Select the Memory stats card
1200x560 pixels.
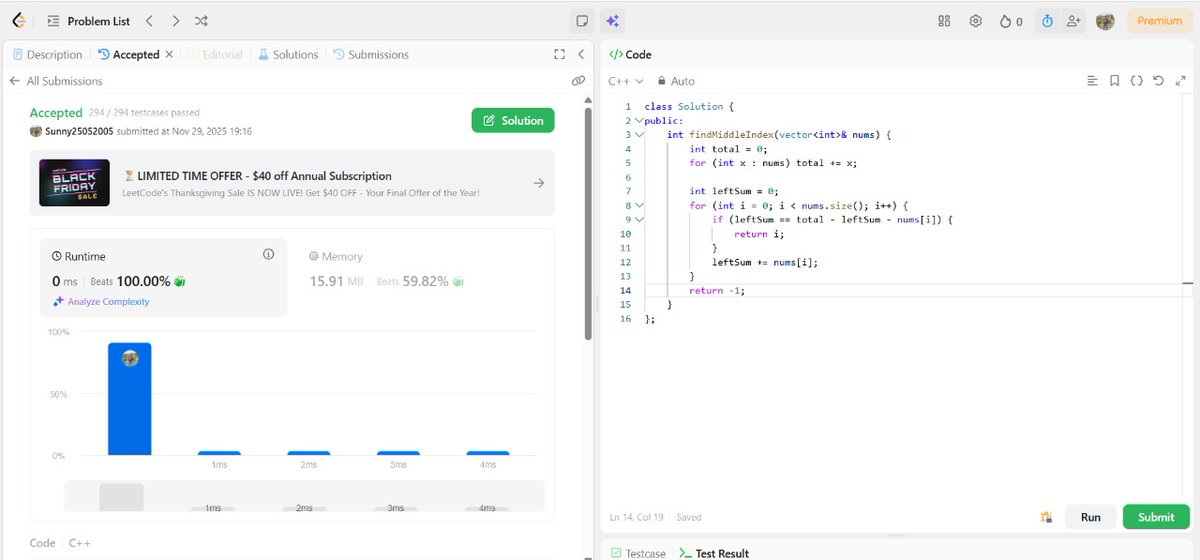tap(420, 277)
